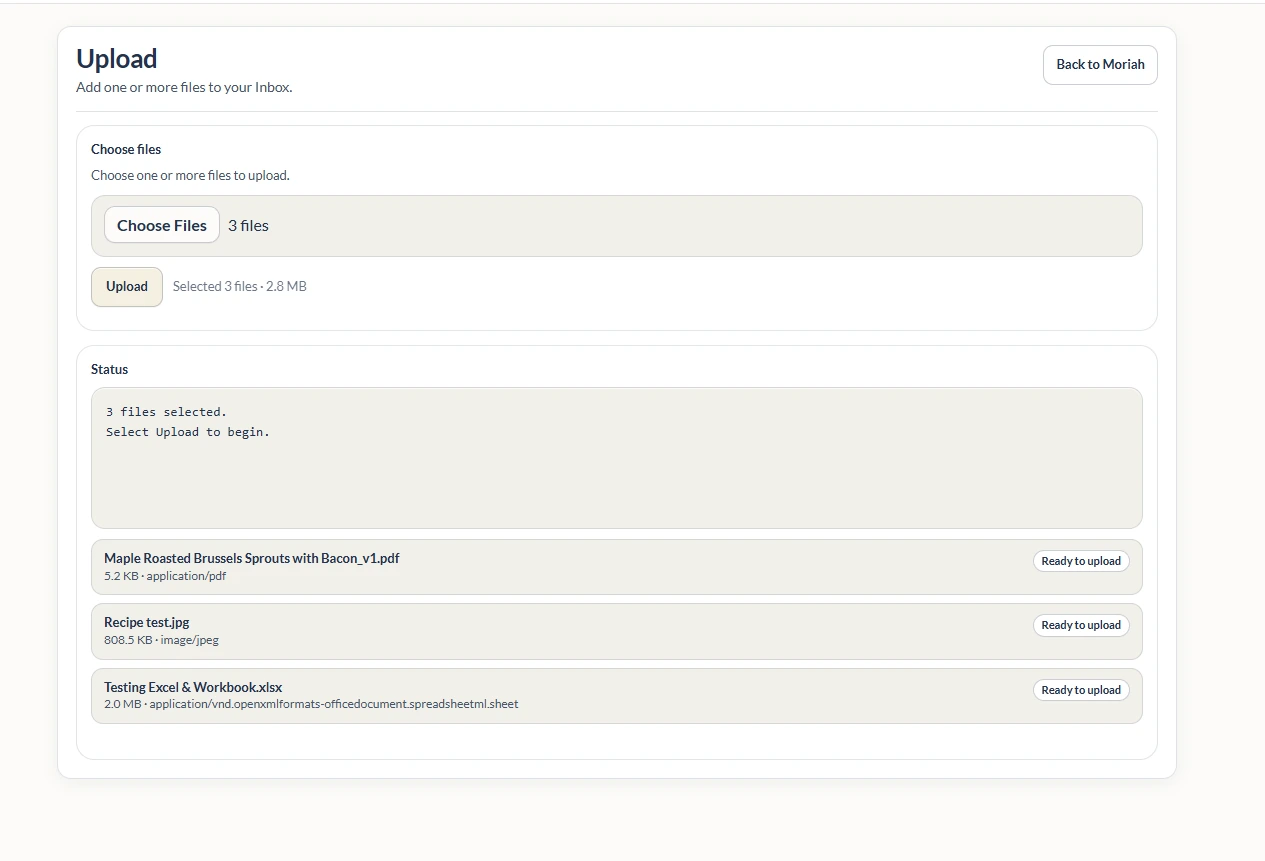Click the '3 files' label beside Choose Files
This screenshot has width=1265, height=861.
click(248, 226)
